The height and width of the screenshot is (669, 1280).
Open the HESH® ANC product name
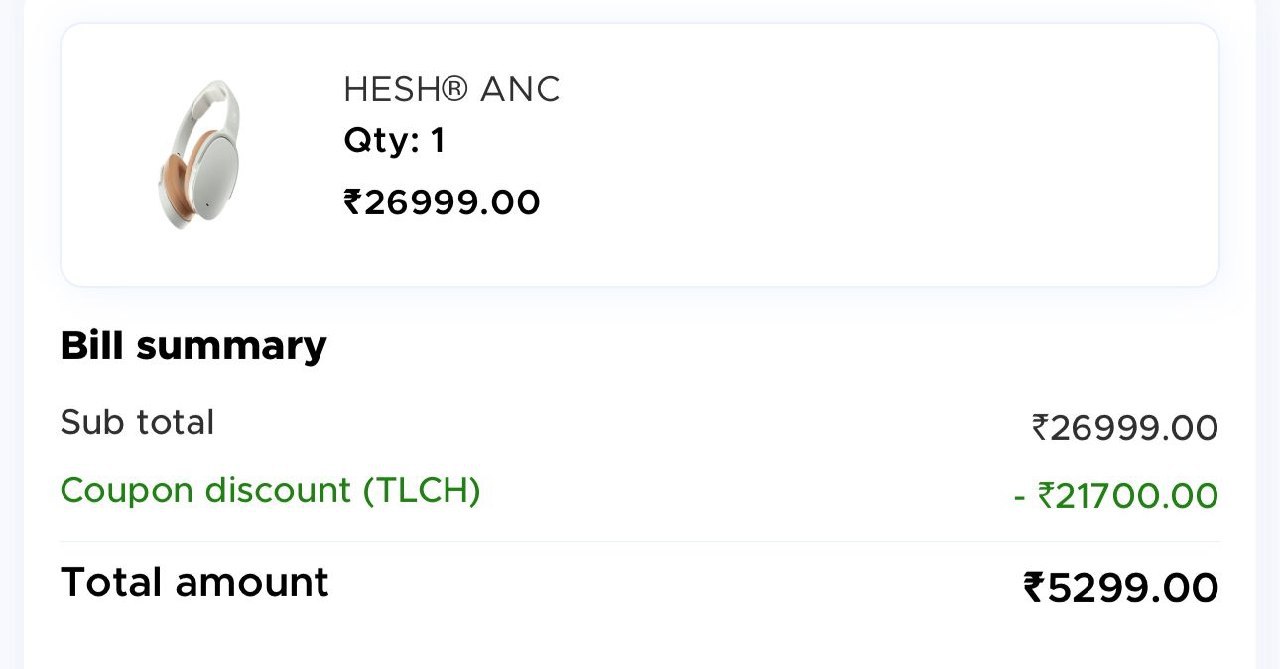451,90
